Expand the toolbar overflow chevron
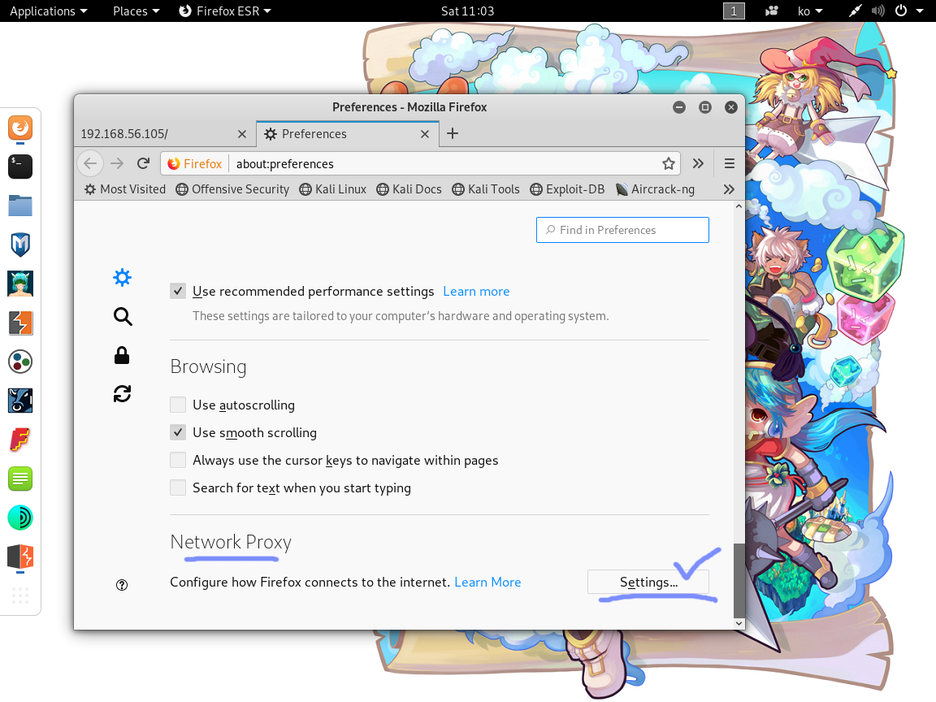Image resolution: width=936 pixels, height=702 pixels. pyautogui.click(x=698, y=164)
